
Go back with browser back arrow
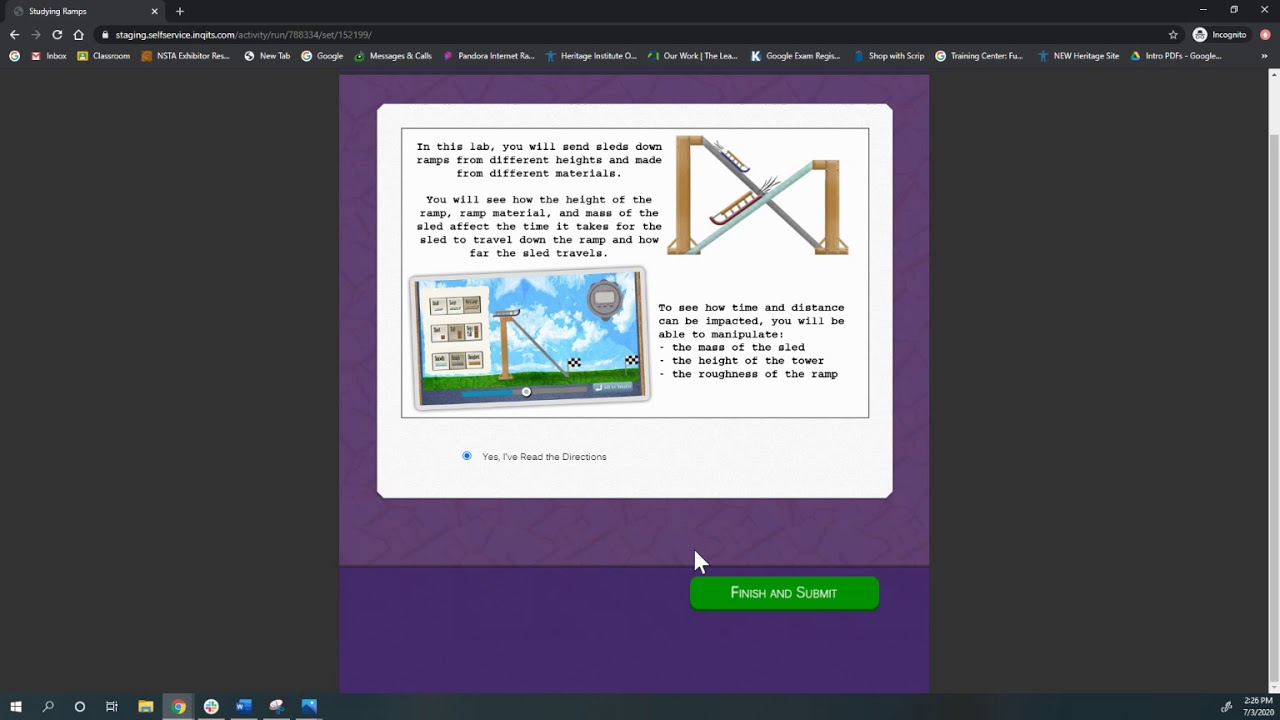click(x=14, y=34)
